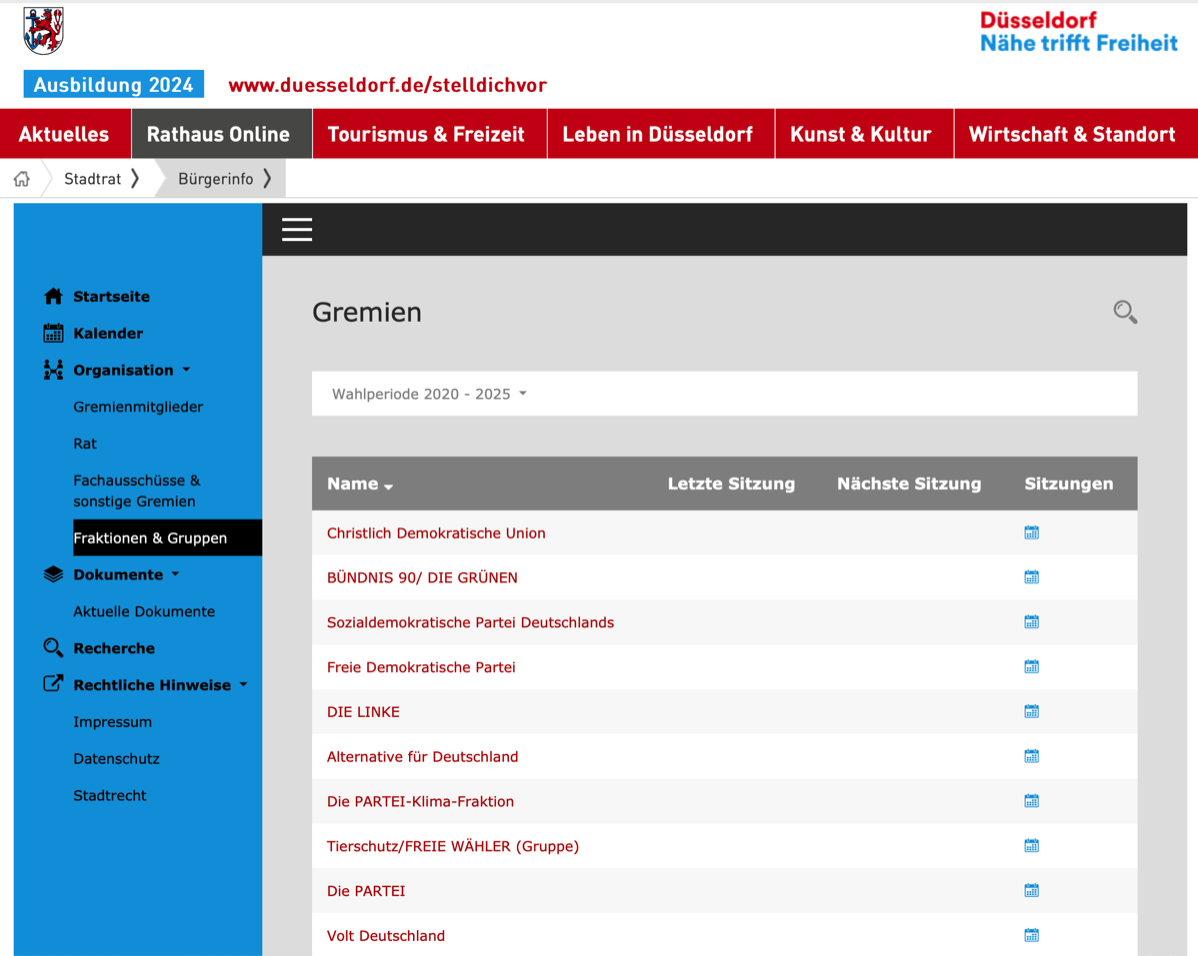Click the magnifier icon beside Recherche

click(x=53, y=648)
